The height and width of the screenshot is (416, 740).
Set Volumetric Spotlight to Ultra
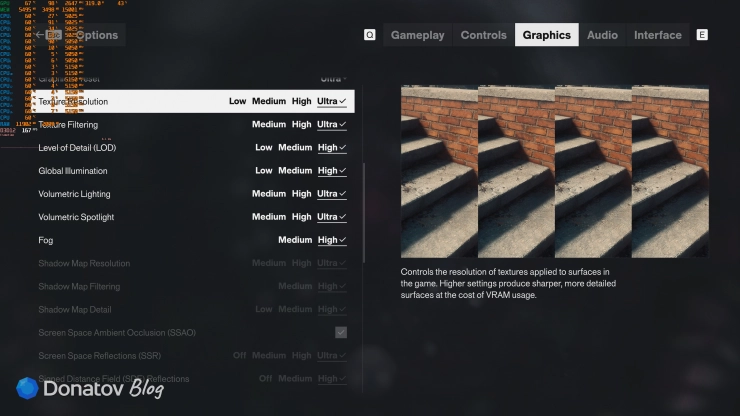pos(331,217)
